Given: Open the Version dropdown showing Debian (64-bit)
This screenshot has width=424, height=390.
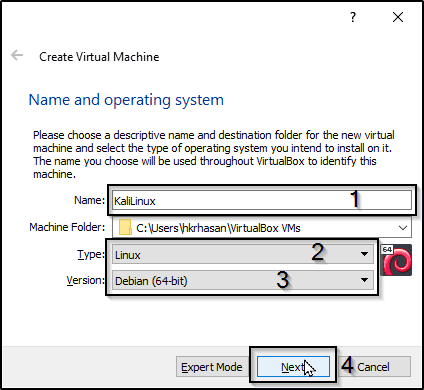Looking at the screenshot, I should pyautogui.click(x=242, y=281).
